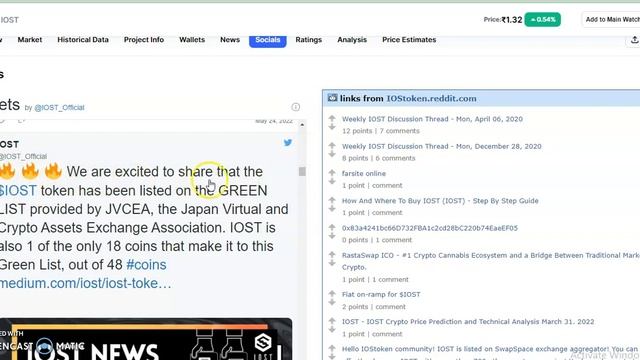The image size is (640, 360).
Task: Upvote Weekly IOST Discussion December 28 post
Action: pos(332,145)
